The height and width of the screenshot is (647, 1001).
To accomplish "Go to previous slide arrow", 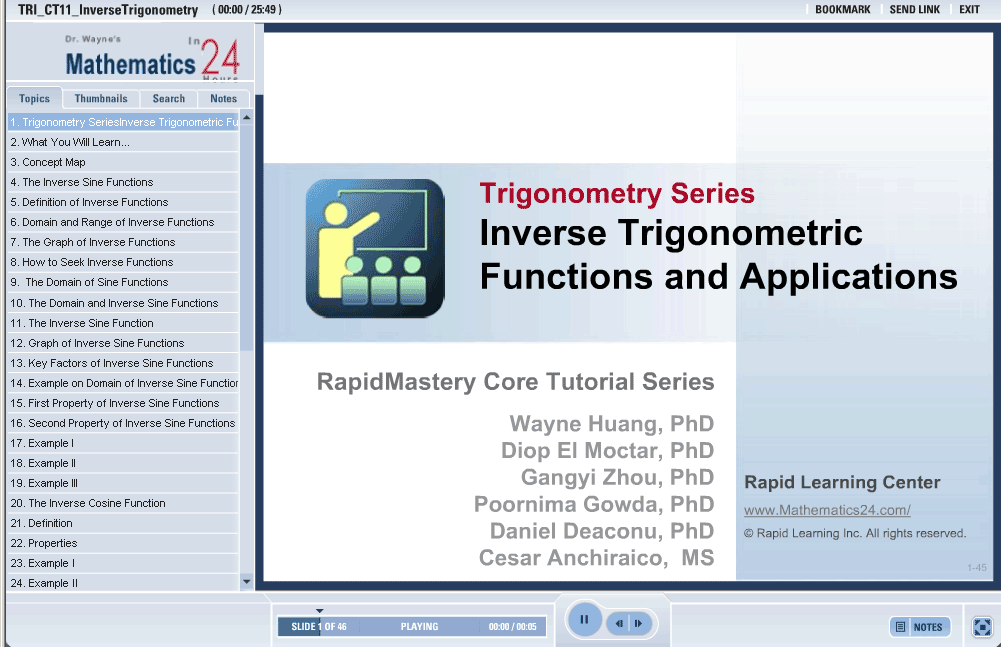I will pyautogui.click(x=619, y=623).
